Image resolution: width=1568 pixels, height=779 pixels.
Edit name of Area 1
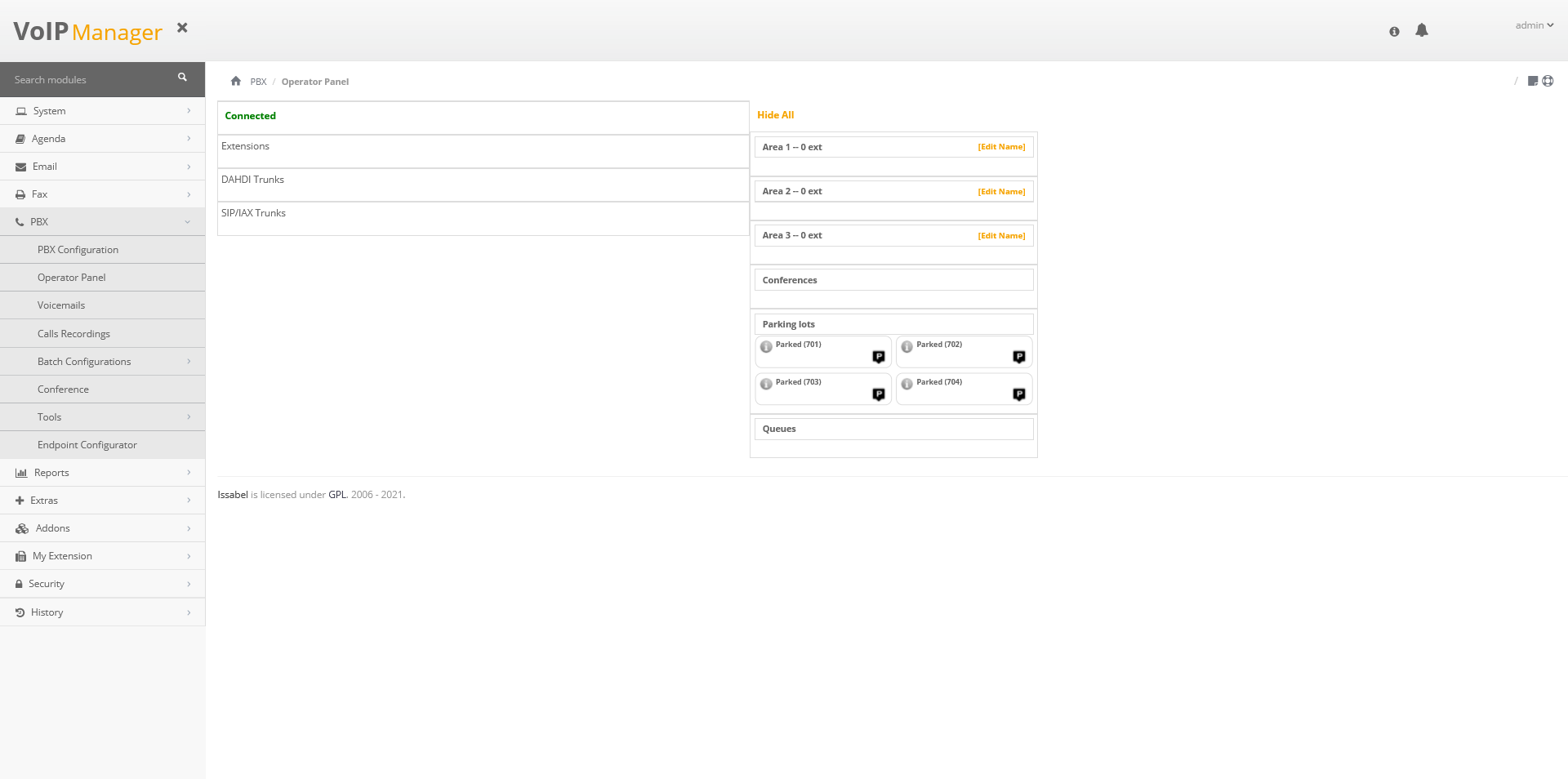[1001, 147]
